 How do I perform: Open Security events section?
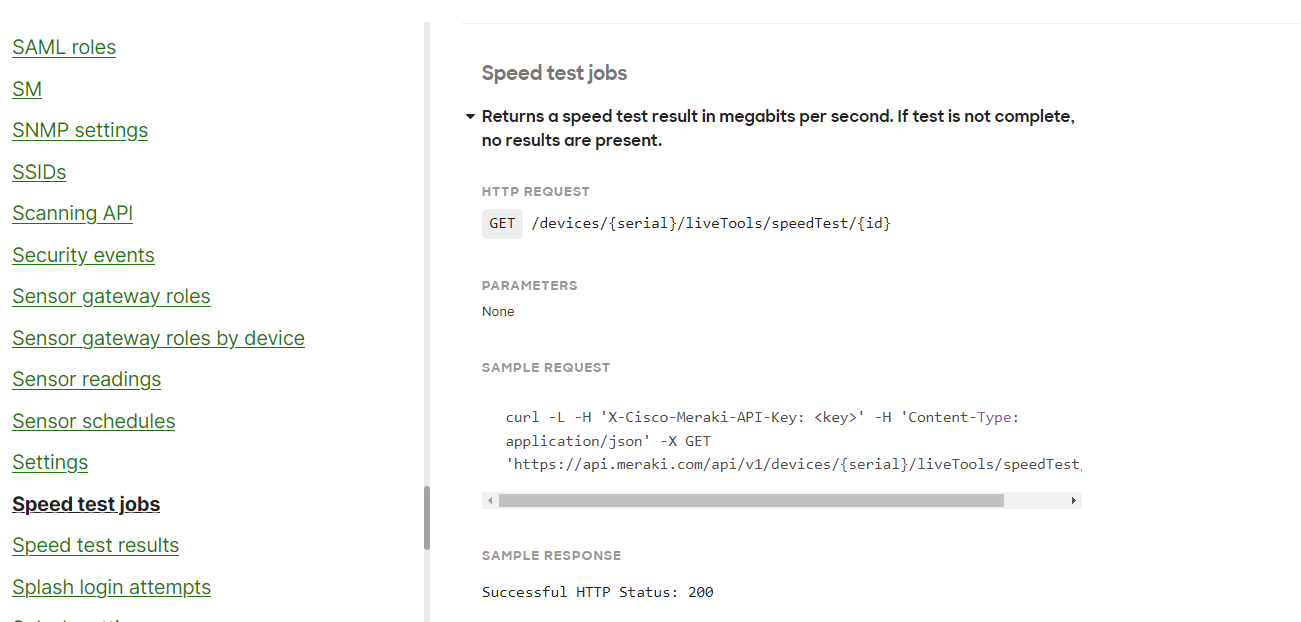[x=83, y=255]
